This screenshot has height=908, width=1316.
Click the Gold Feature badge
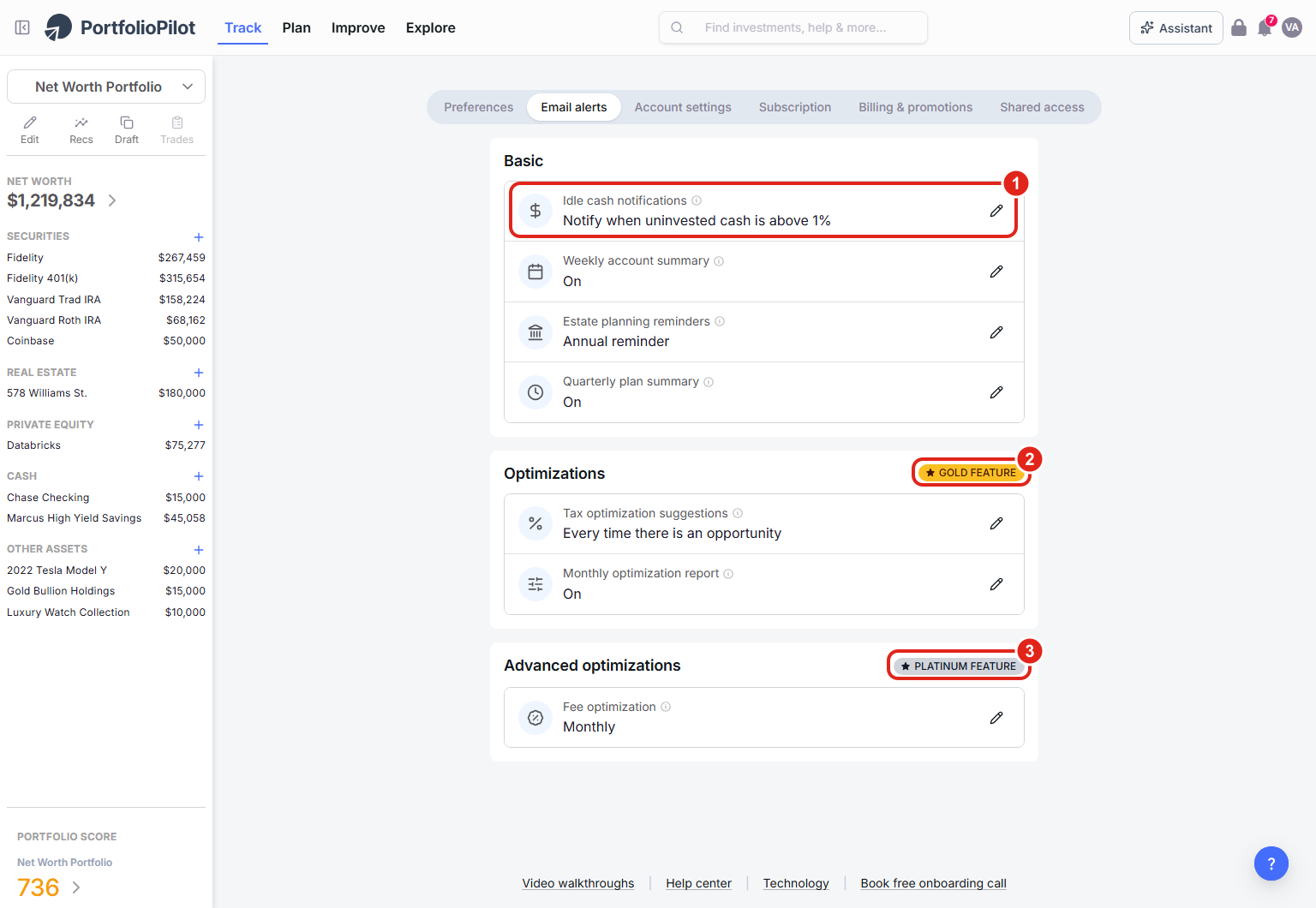[x=971, y=473]
